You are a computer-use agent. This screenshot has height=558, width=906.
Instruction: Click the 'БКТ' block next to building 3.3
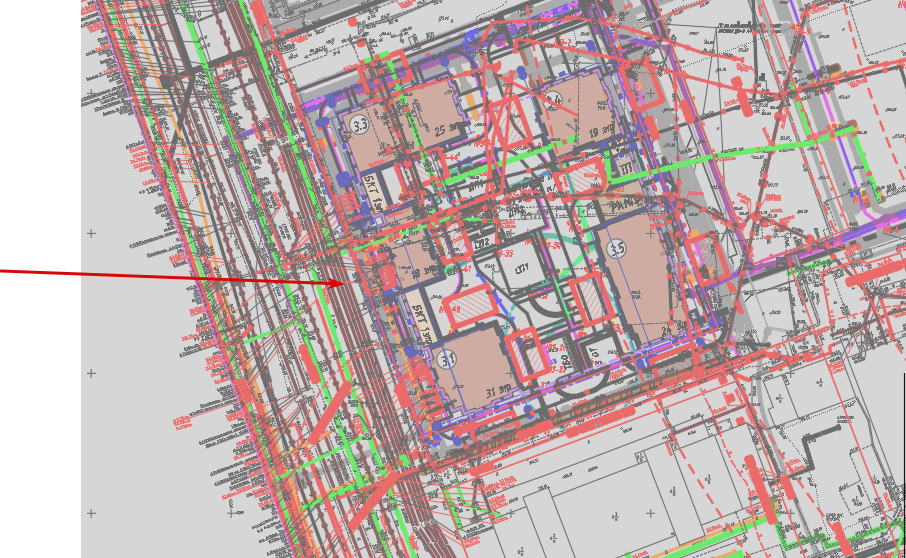point(373,194)
